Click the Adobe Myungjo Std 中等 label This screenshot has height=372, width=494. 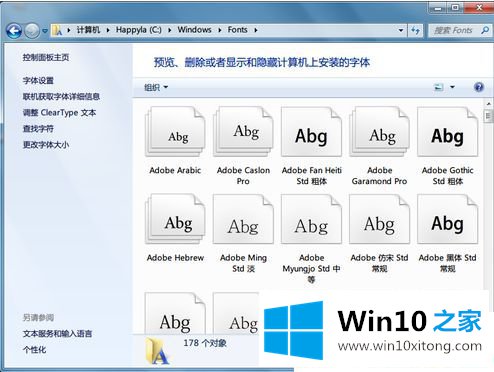point(311,268)
